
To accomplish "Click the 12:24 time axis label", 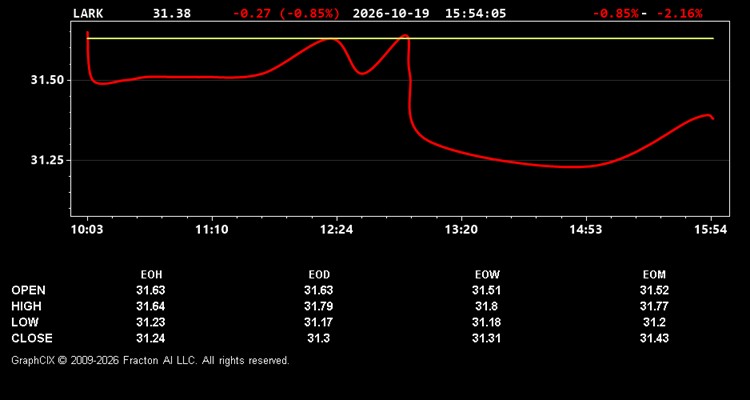I will (337, 230).
